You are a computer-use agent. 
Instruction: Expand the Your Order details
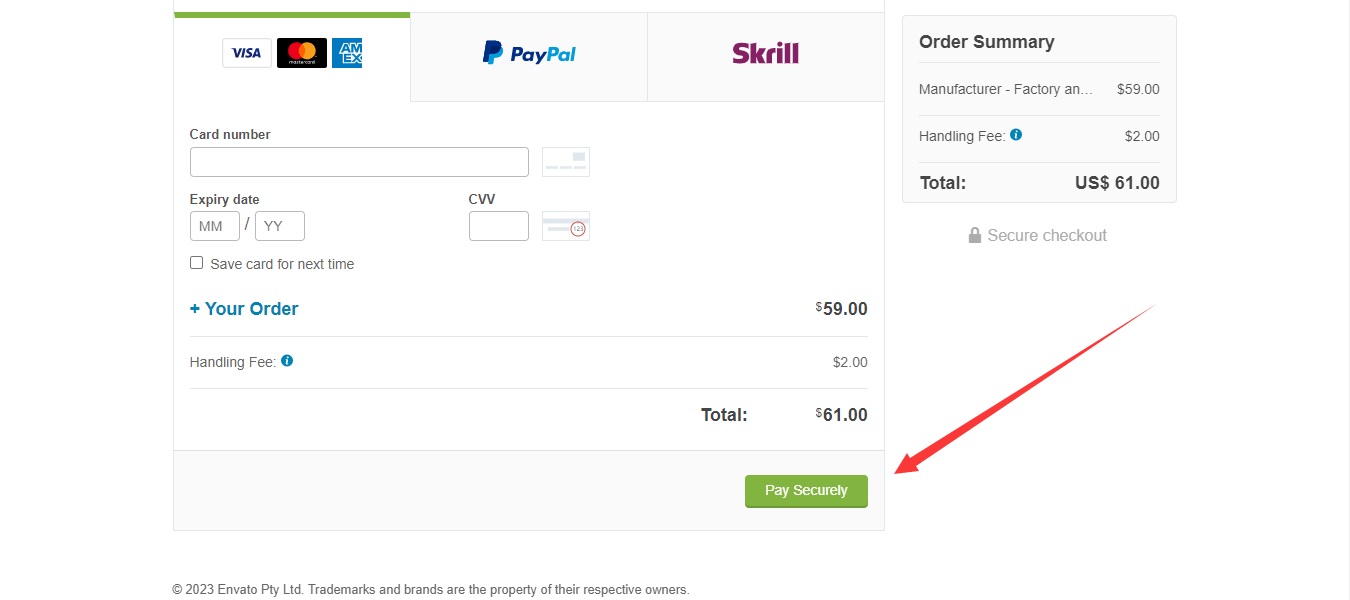[x=244, y=309]
